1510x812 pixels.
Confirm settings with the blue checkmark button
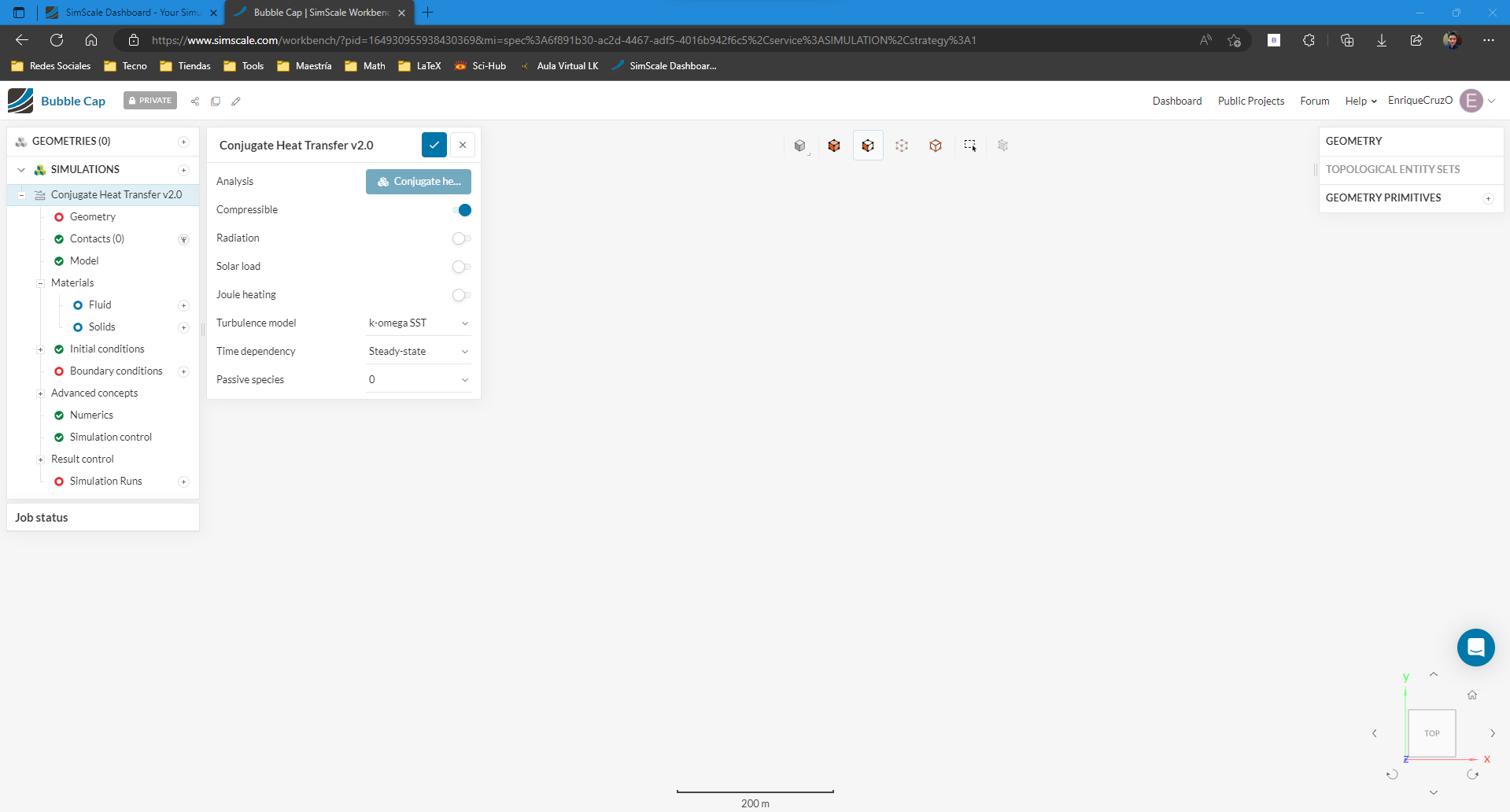434,145
